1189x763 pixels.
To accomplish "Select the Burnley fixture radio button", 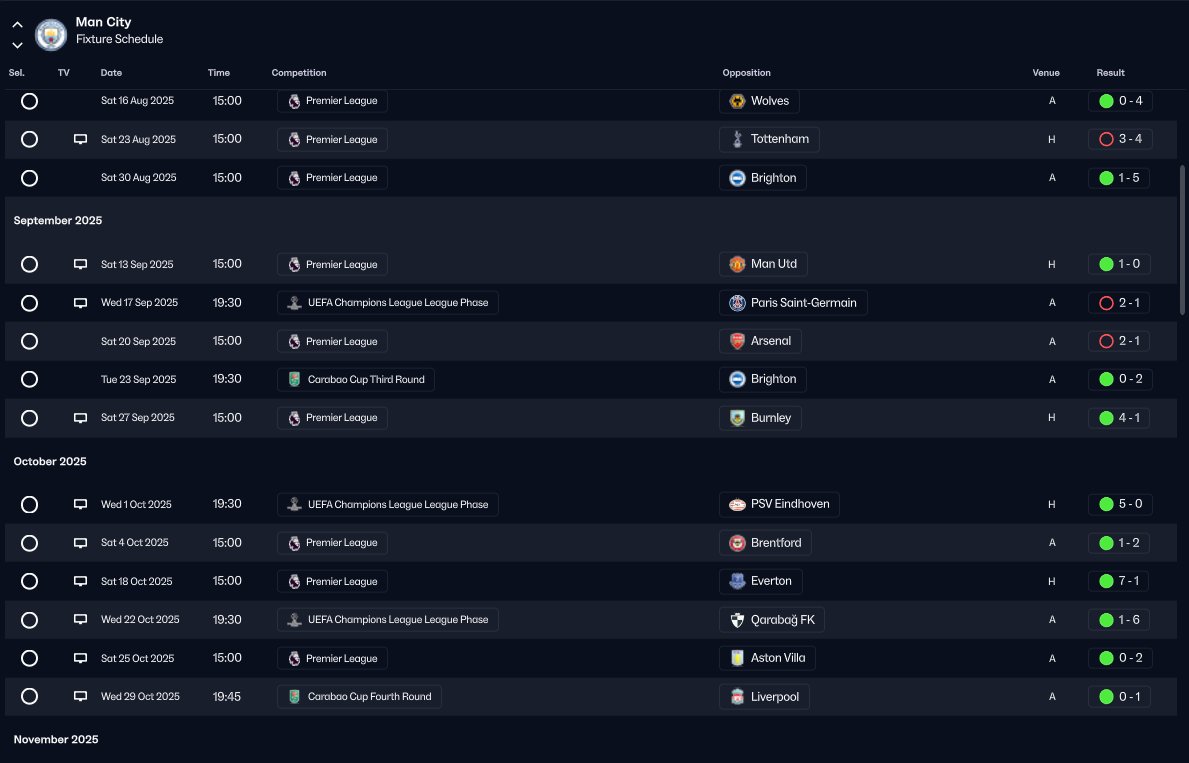I will pyautogui.click(x=30, y=418).
